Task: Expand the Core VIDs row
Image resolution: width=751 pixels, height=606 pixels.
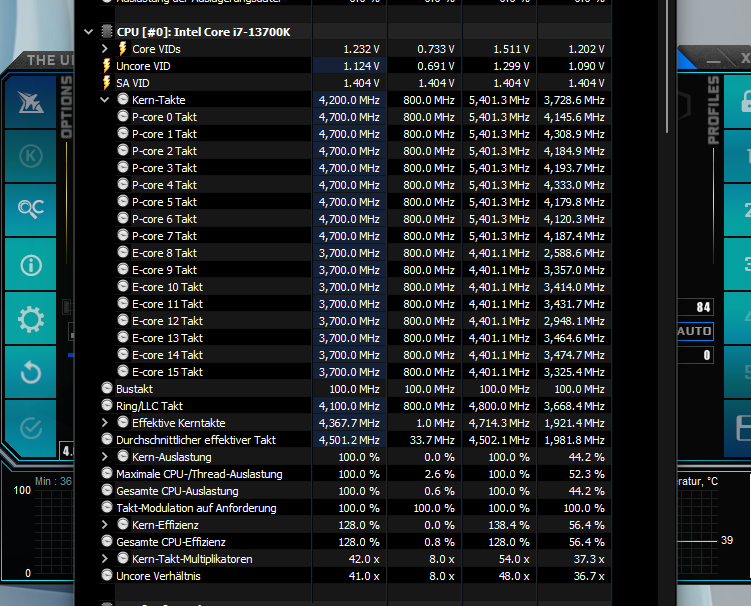Action: click(105, 49)
